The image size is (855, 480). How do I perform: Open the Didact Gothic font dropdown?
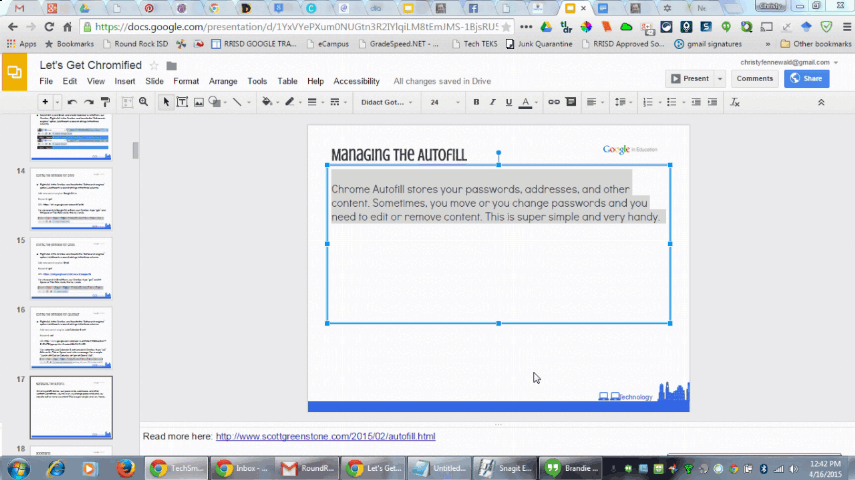pos(387,102)
